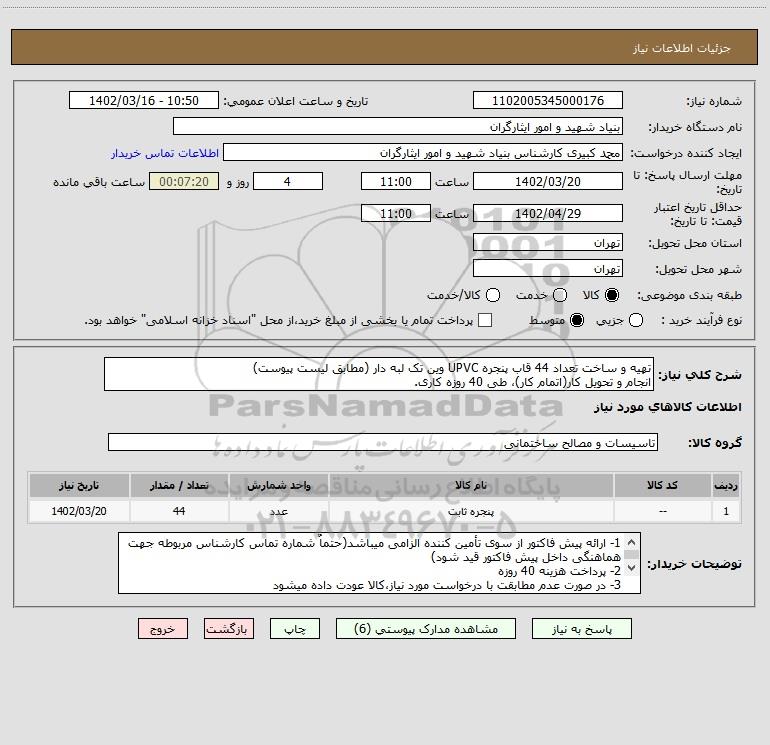
Task: Click the نام دستگاه خریدار field
Action: [x=398, y=126]
